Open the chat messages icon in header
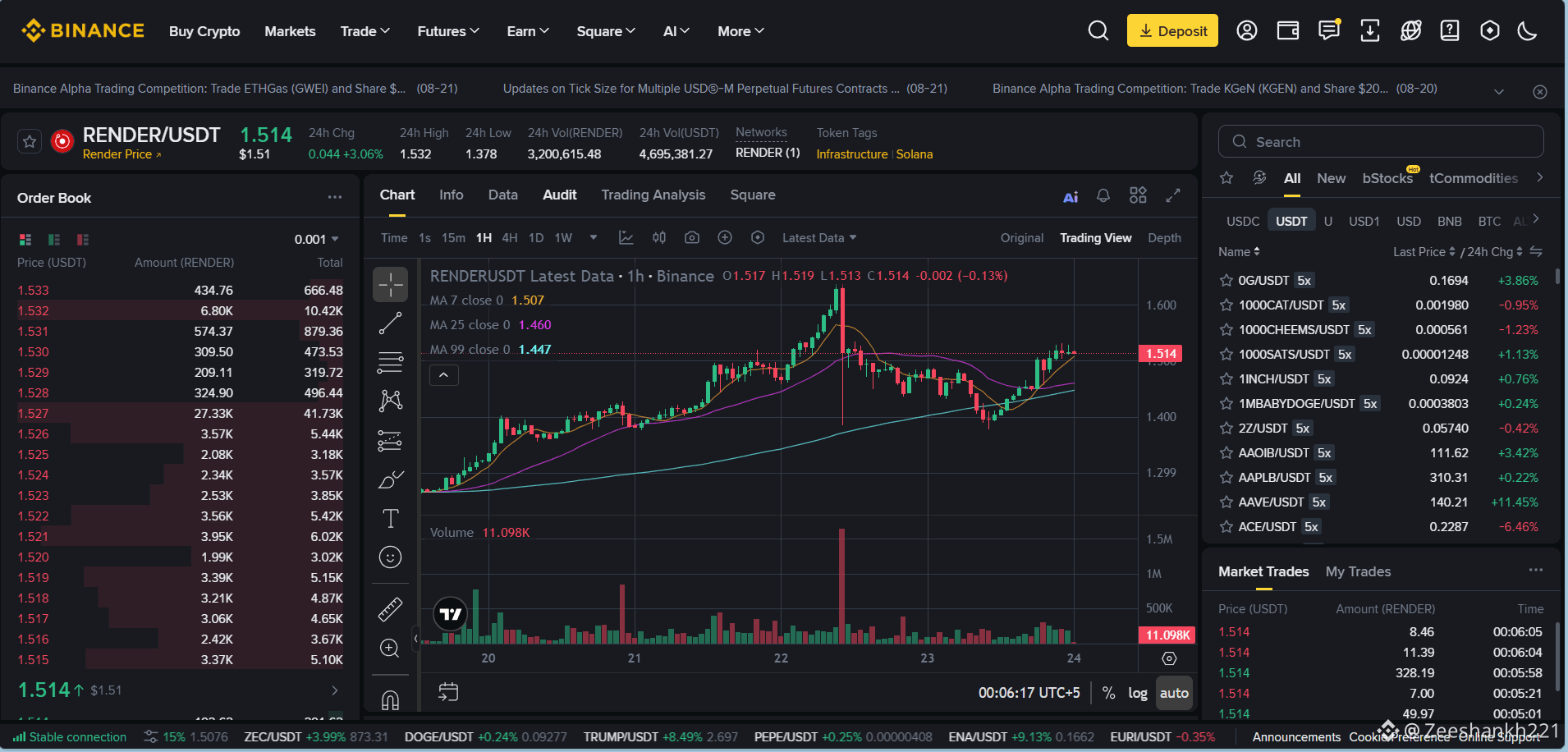Screen dimensions: 1568x752 pos(1328,31)
